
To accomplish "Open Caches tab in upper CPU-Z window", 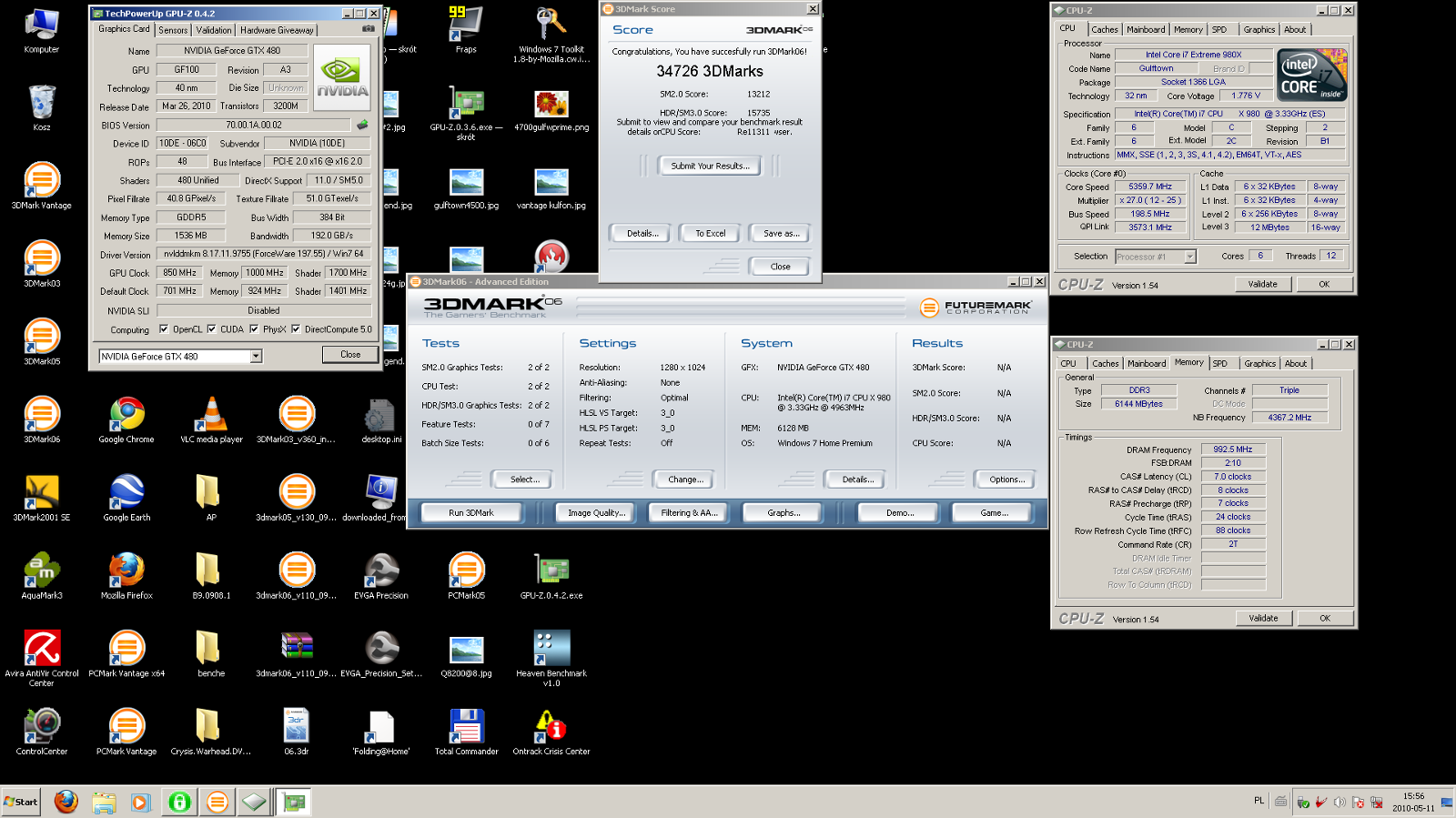I will click(1105, 30).
